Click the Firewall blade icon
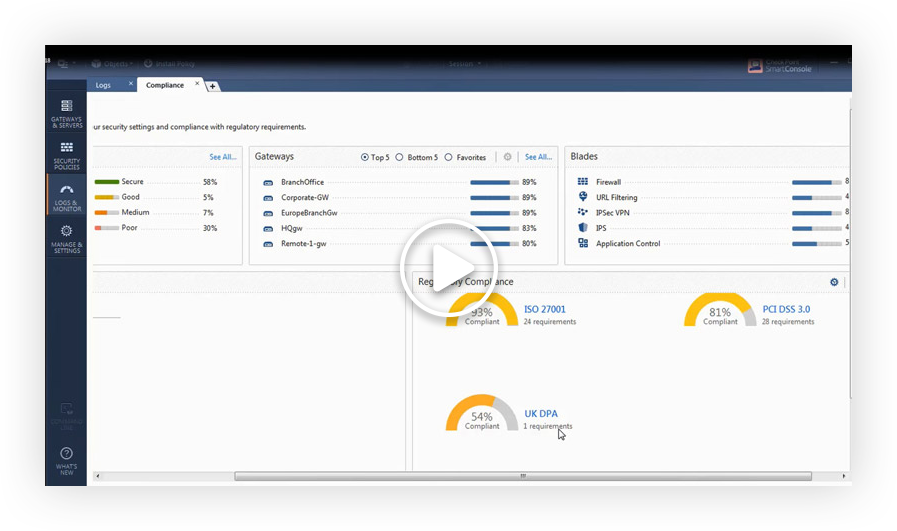 tap(583, 182)
